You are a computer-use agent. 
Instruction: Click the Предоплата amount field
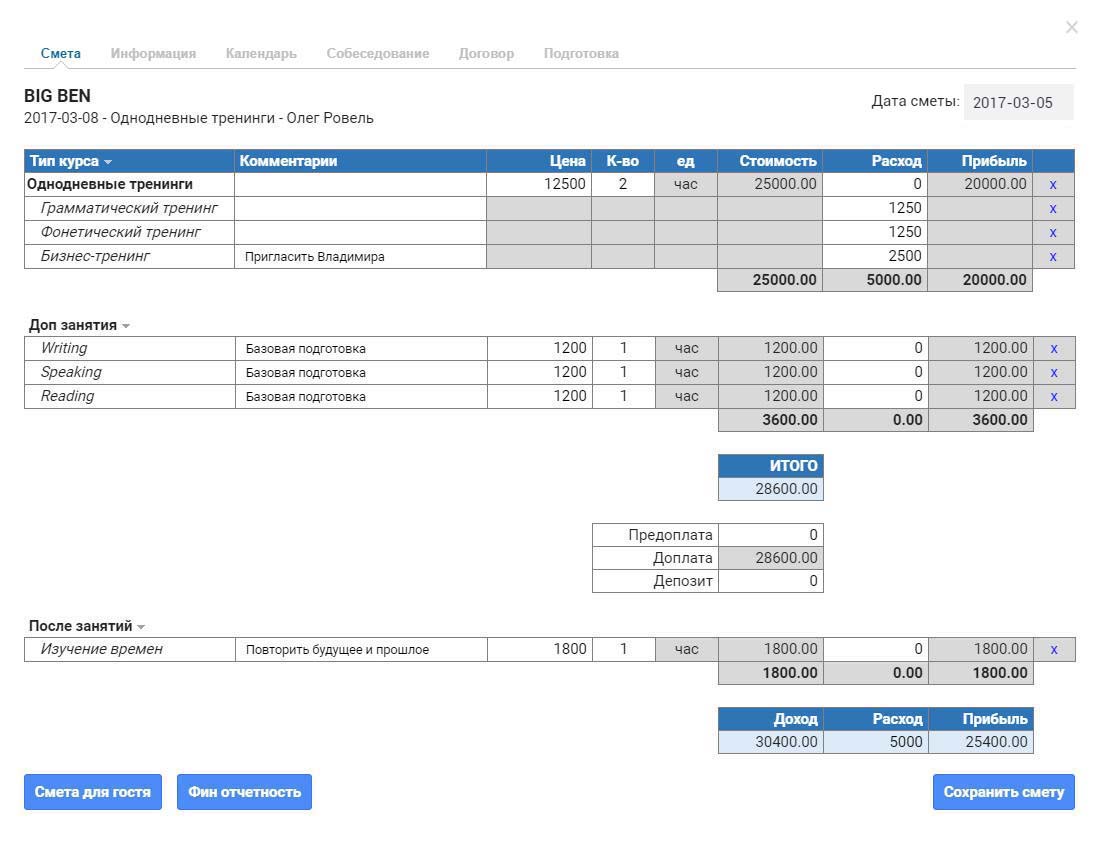[x=770, y=535]
